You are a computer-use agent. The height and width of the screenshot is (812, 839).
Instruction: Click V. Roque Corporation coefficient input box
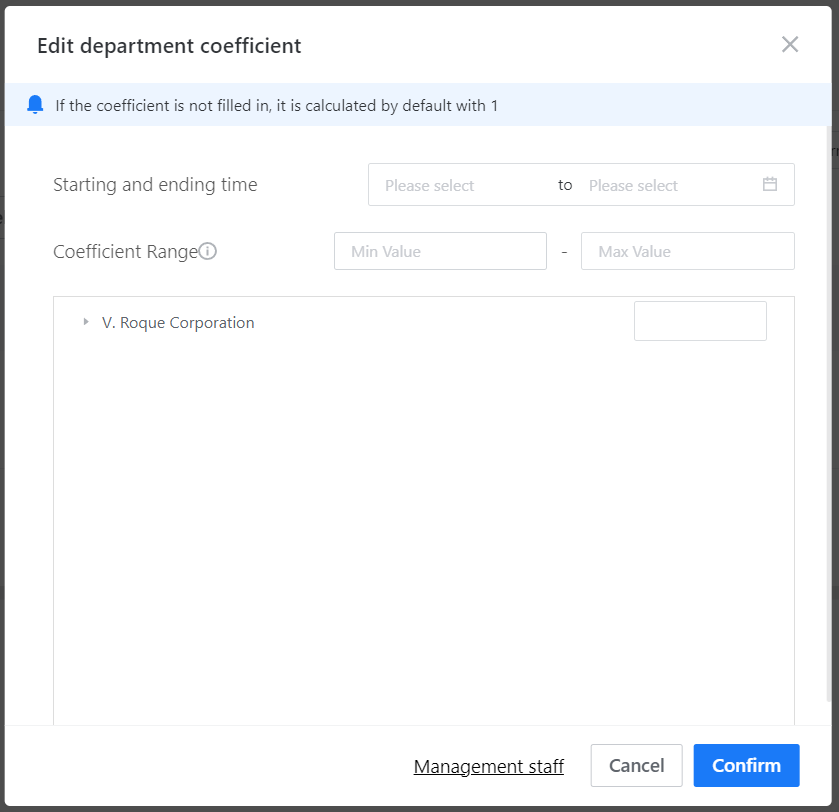[700, 321]
